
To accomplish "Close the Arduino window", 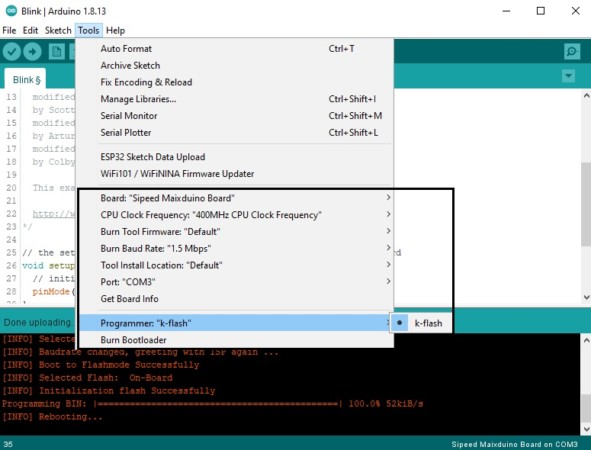I will [575, 11].
